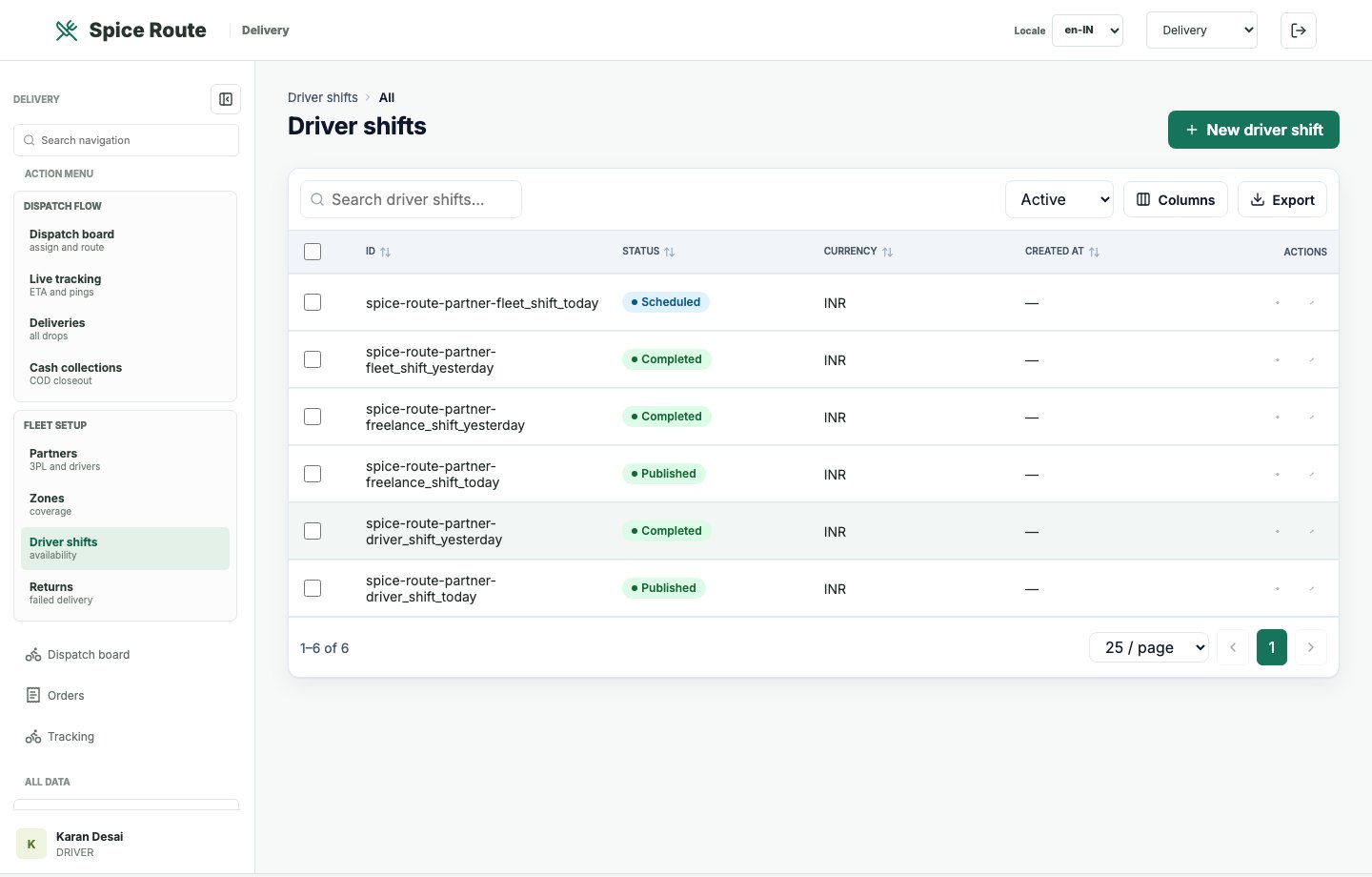Screen dimensions: 1372x877
Task: Sort the table by Currency column
Action: pos(858,252)
